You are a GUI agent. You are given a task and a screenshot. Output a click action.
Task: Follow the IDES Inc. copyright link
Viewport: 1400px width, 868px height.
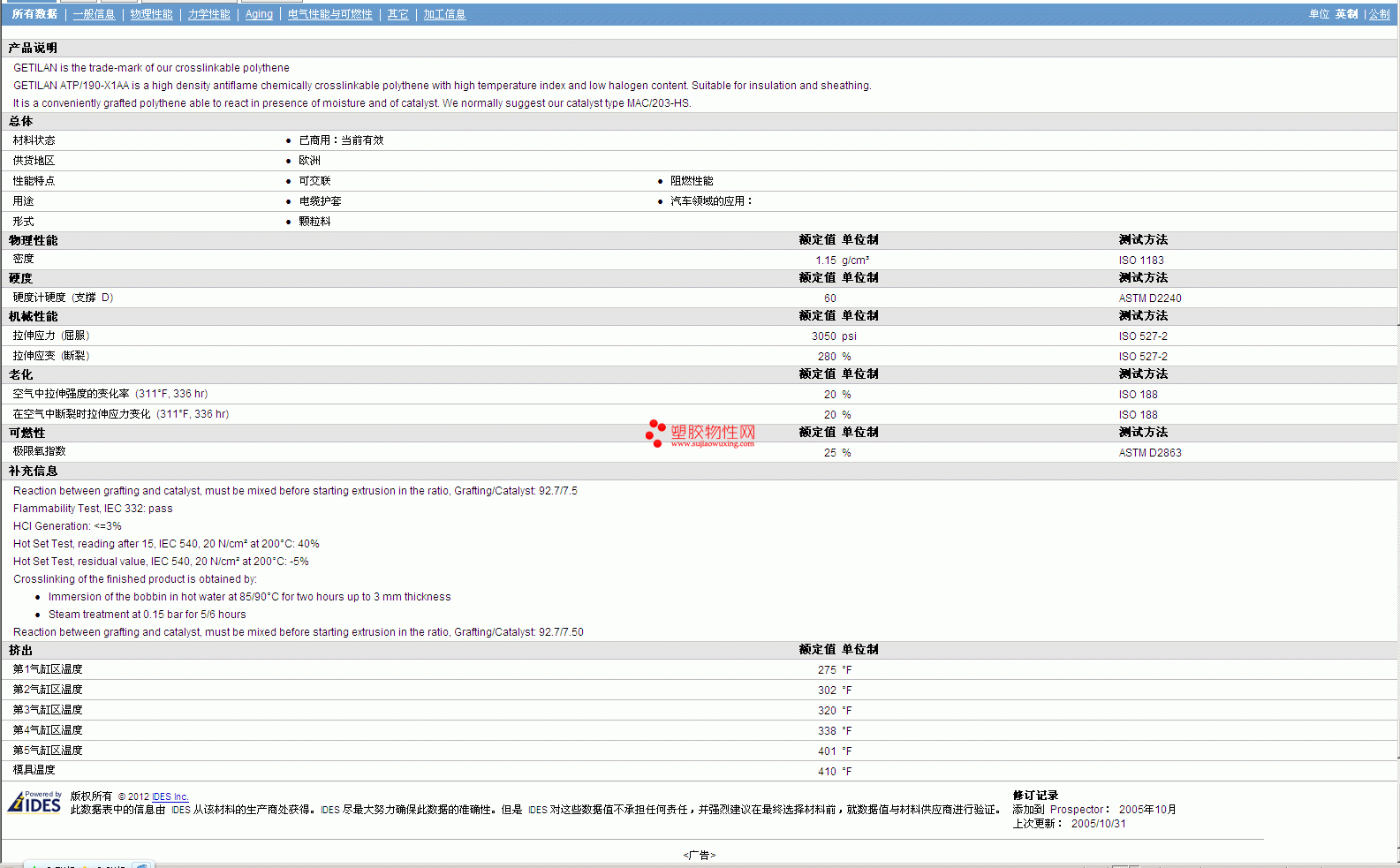coord(170,796)
